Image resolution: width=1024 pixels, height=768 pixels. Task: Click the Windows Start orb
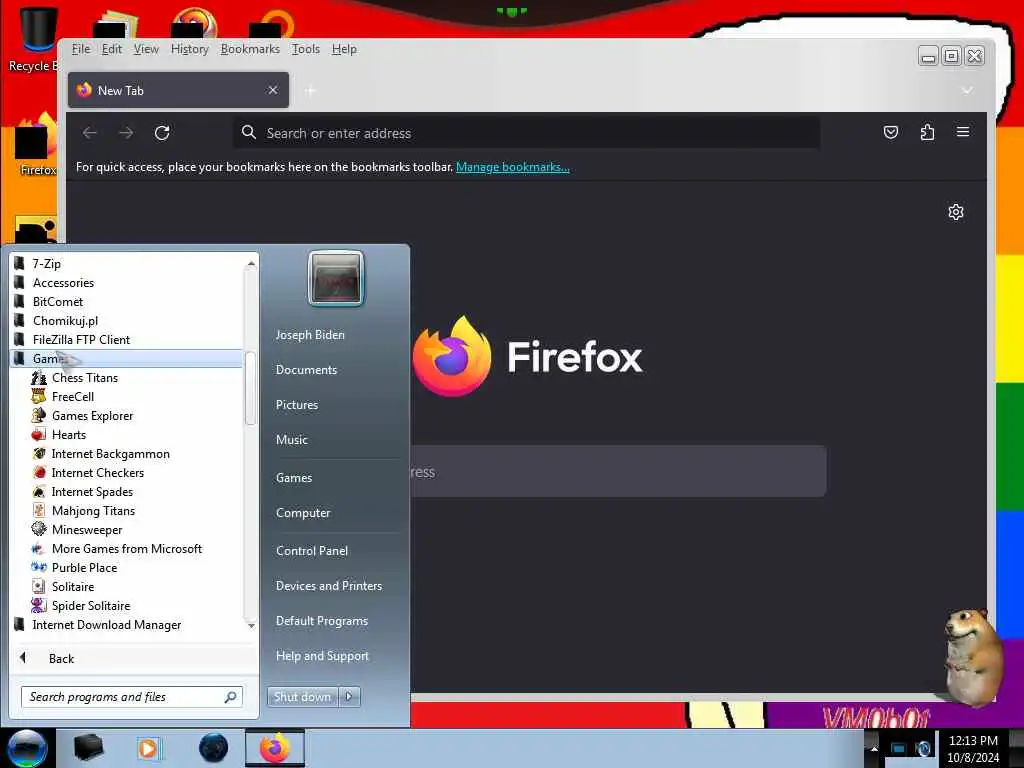pyautogui.click(x=27, y=748)
